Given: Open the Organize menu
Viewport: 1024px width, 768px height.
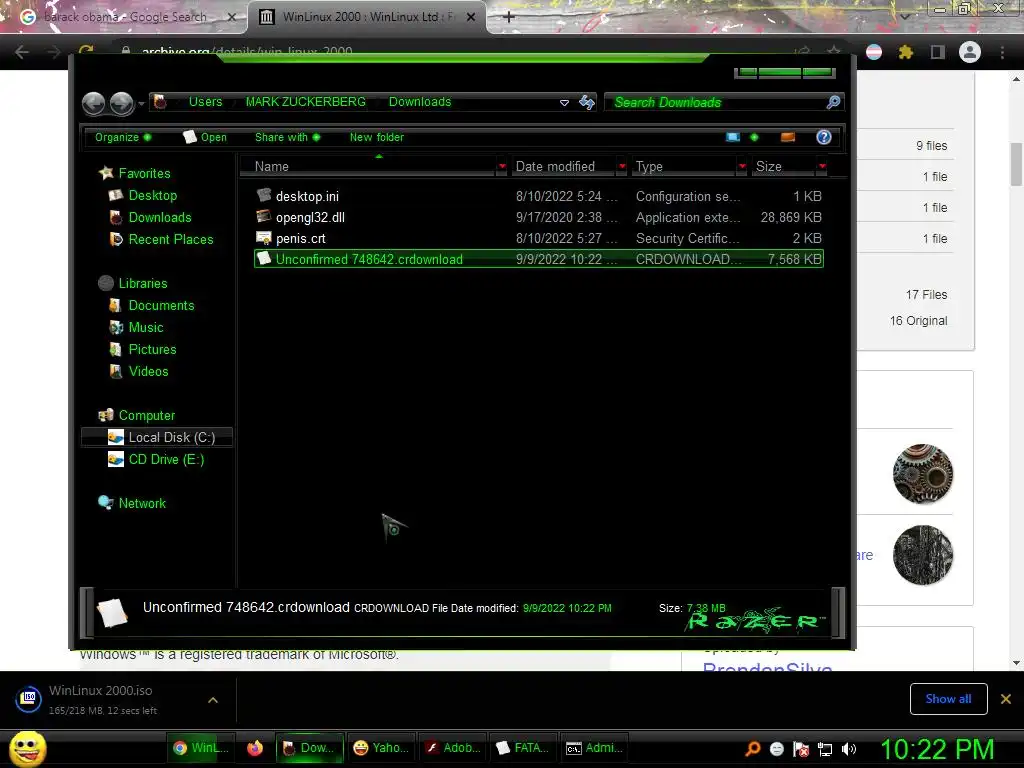Looking at the screenshot, I should click(123, 137).
